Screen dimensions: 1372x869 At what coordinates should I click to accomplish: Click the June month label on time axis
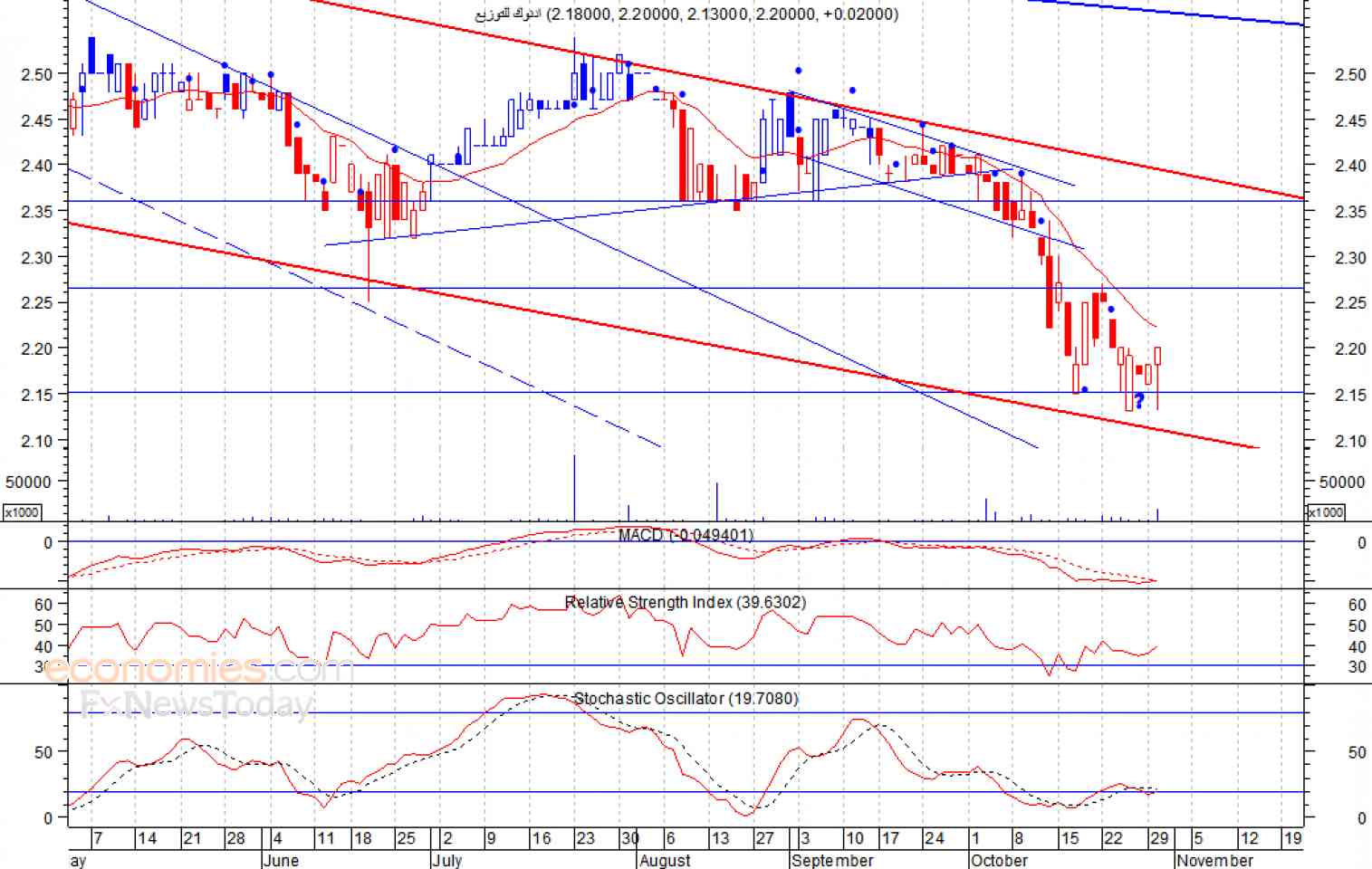280,860
